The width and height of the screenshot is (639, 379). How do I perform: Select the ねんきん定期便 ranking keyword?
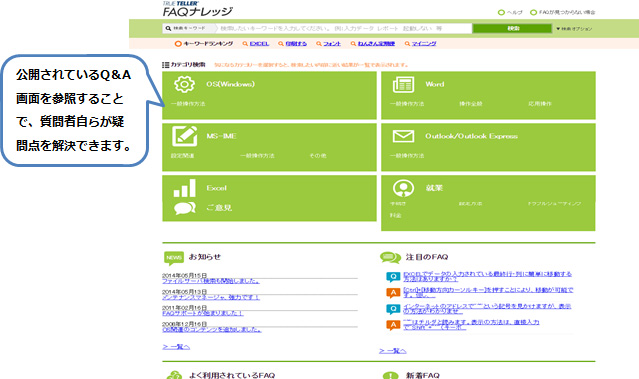pos(376,44)
